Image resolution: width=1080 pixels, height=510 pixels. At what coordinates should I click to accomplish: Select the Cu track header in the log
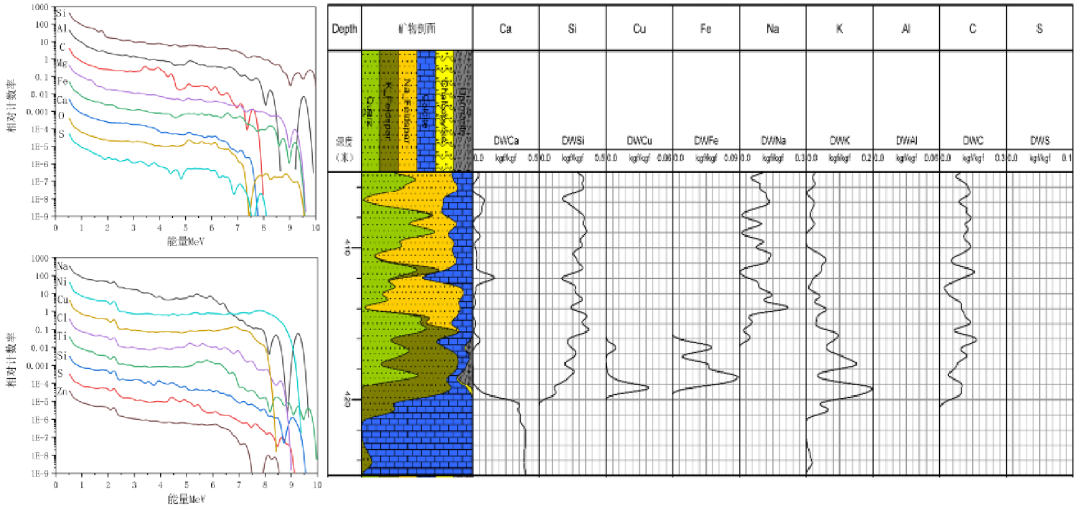(x=638, y=28)
